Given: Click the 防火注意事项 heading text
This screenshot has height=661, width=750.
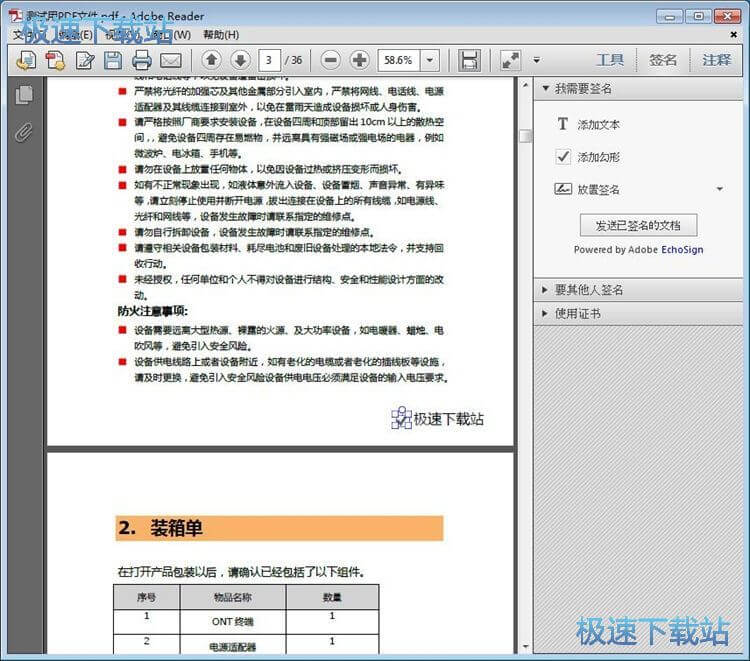Looking at the screenshot, I should coord(153,311).
